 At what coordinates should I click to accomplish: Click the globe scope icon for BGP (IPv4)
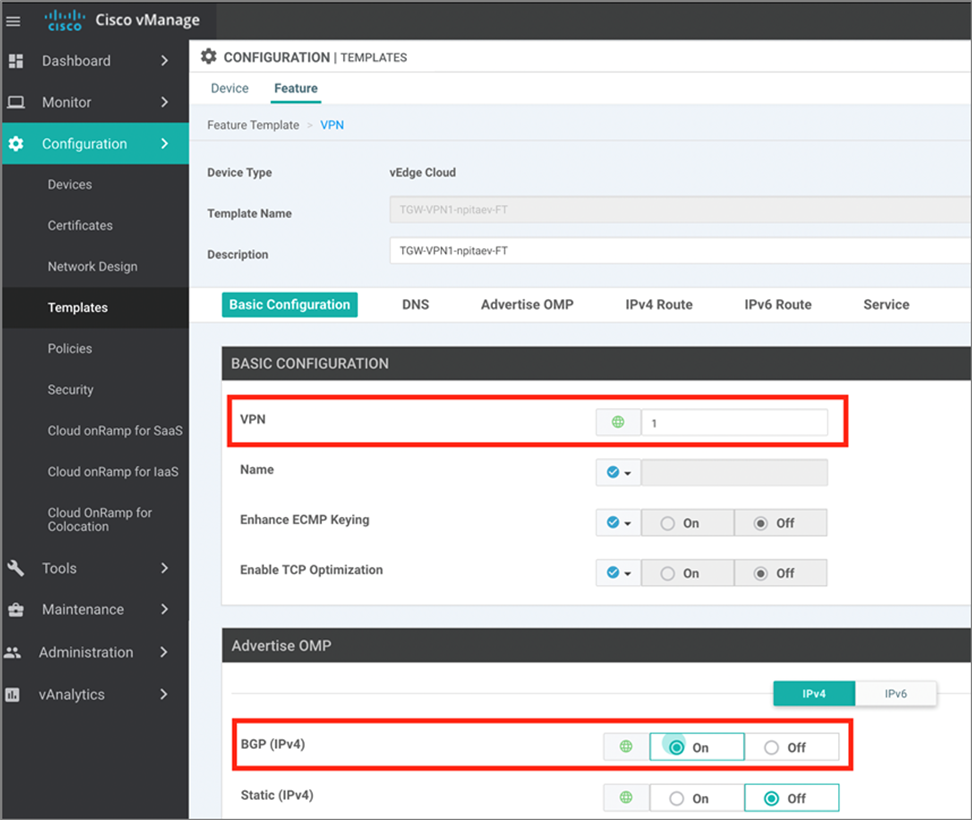click(x=626, y=746)
